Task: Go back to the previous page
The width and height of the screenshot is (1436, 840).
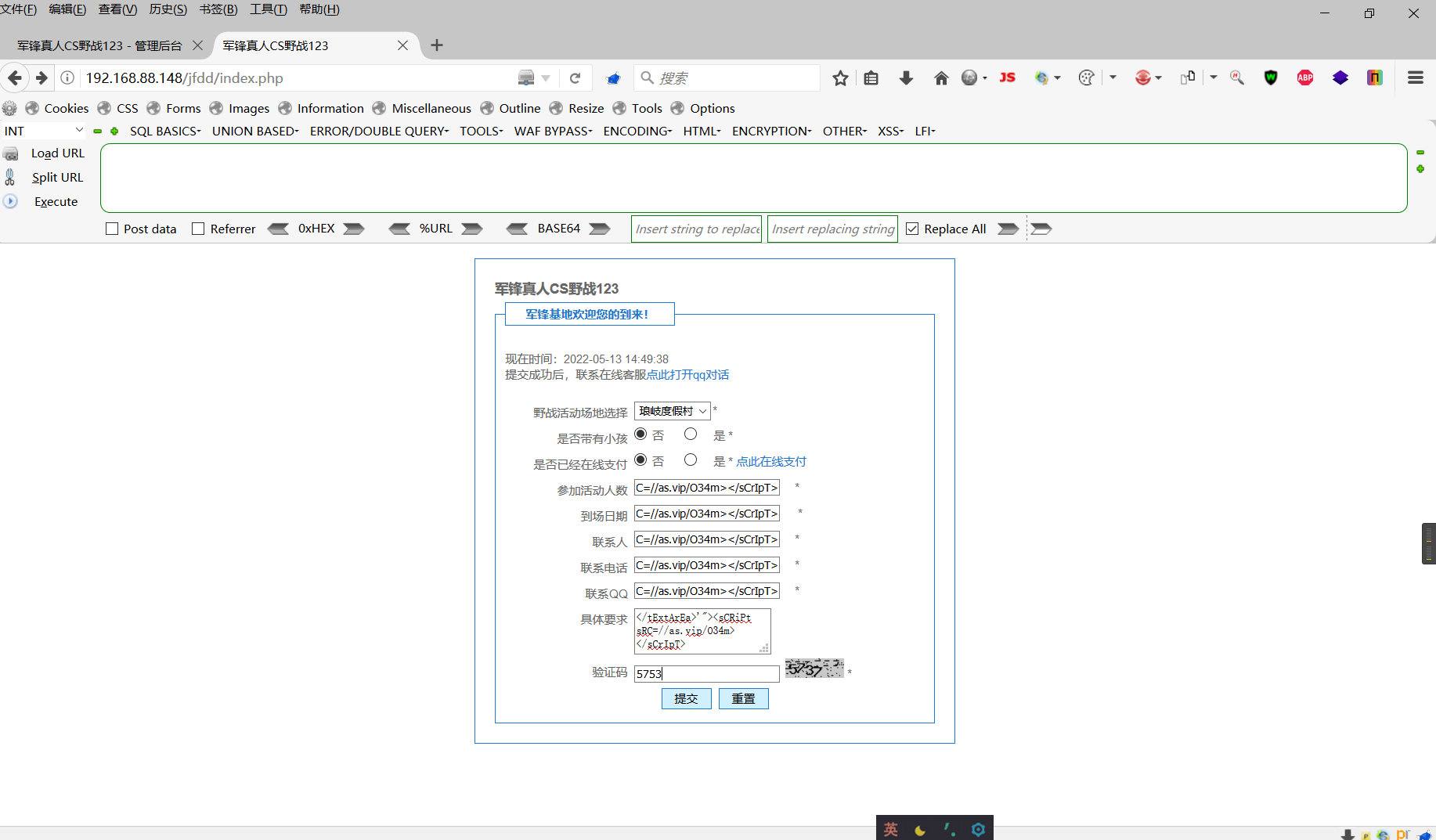Action: coord(15,78)
